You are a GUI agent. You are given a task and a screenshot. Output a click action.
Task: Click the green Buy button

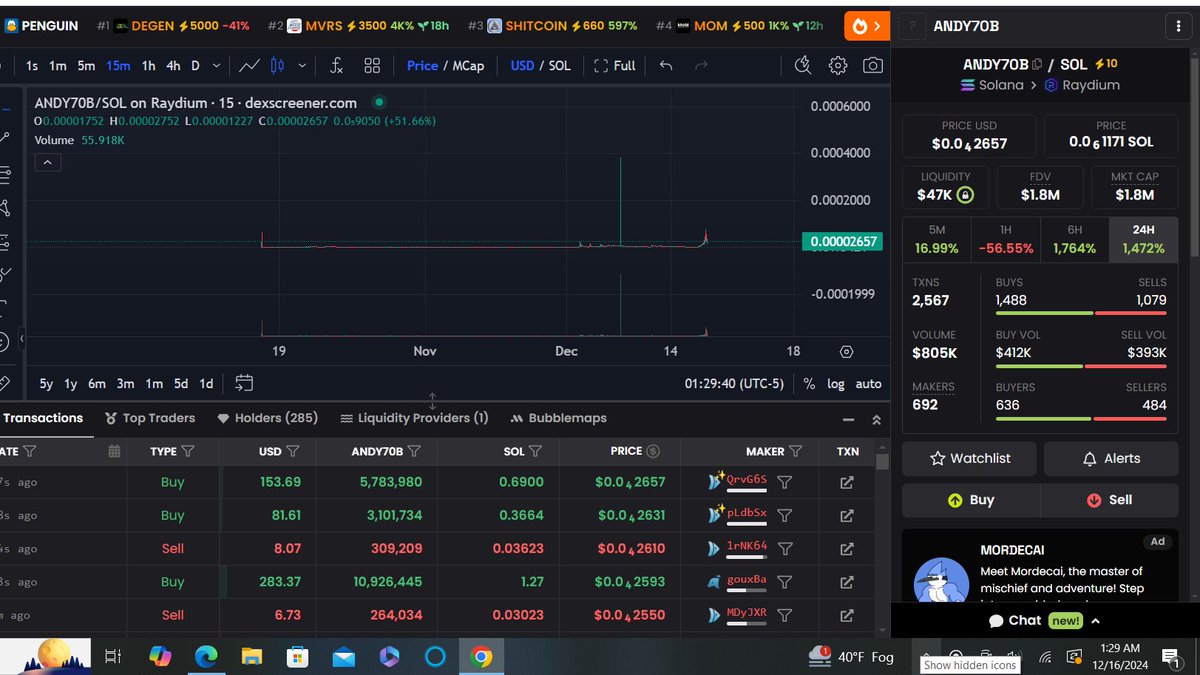970,500
